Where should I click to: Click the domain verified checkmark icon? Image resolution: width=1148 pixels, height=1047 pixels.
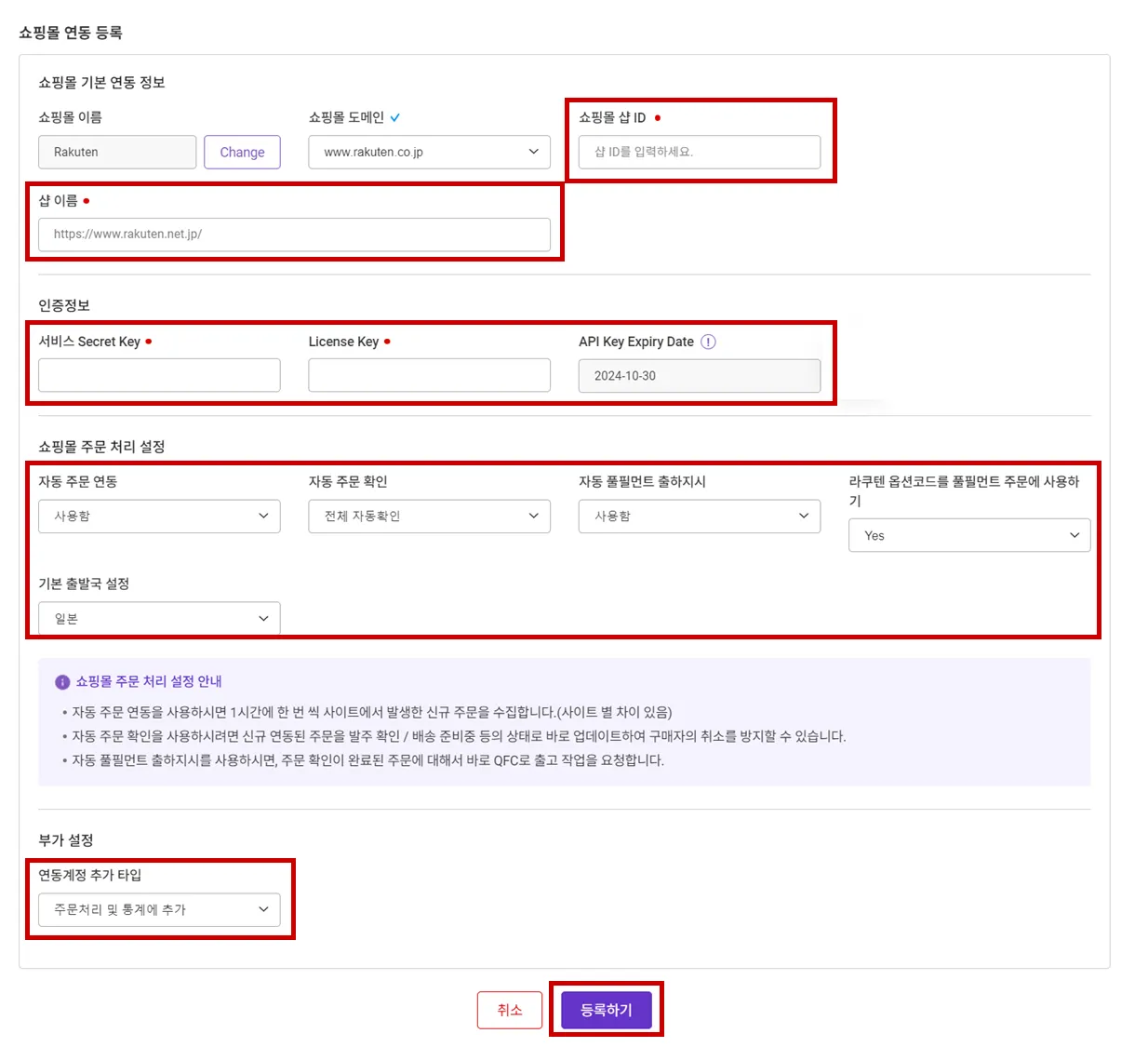[x=395, y=117]
